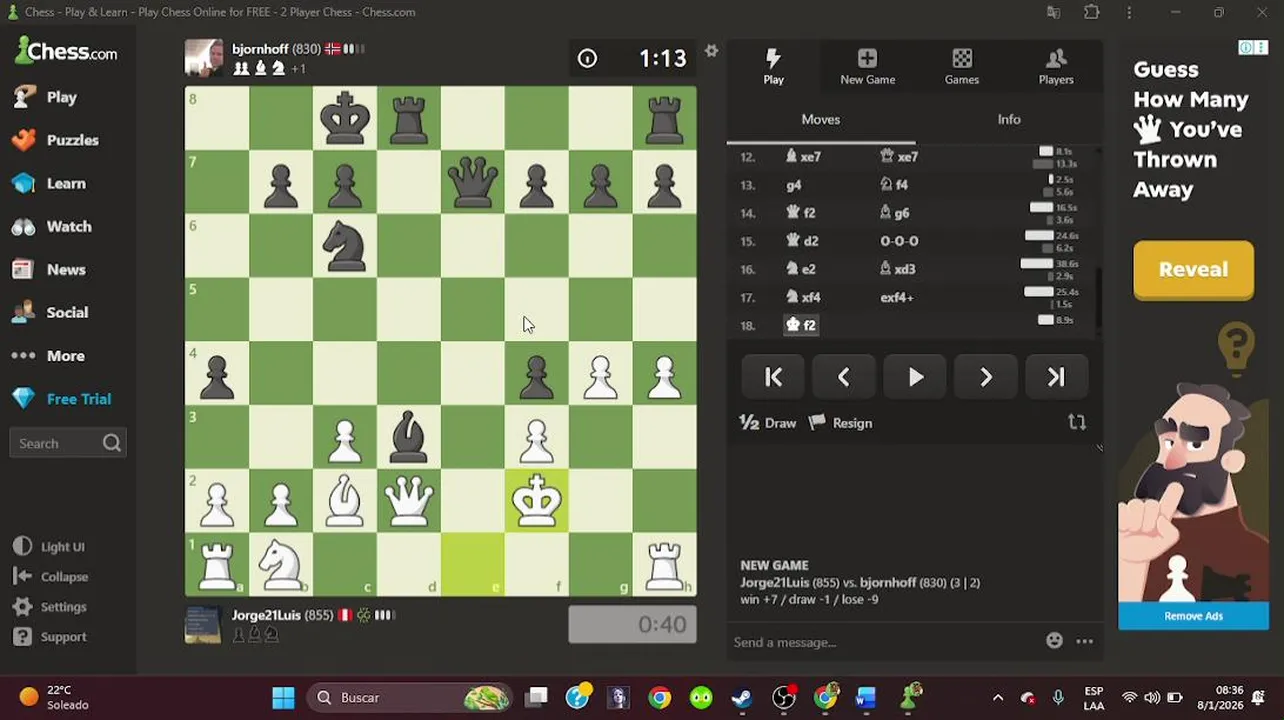Image resolution: width=1284 pixels, height=720 pixels.
Task: Select the Info subtab
Action: click(1009, 119)
